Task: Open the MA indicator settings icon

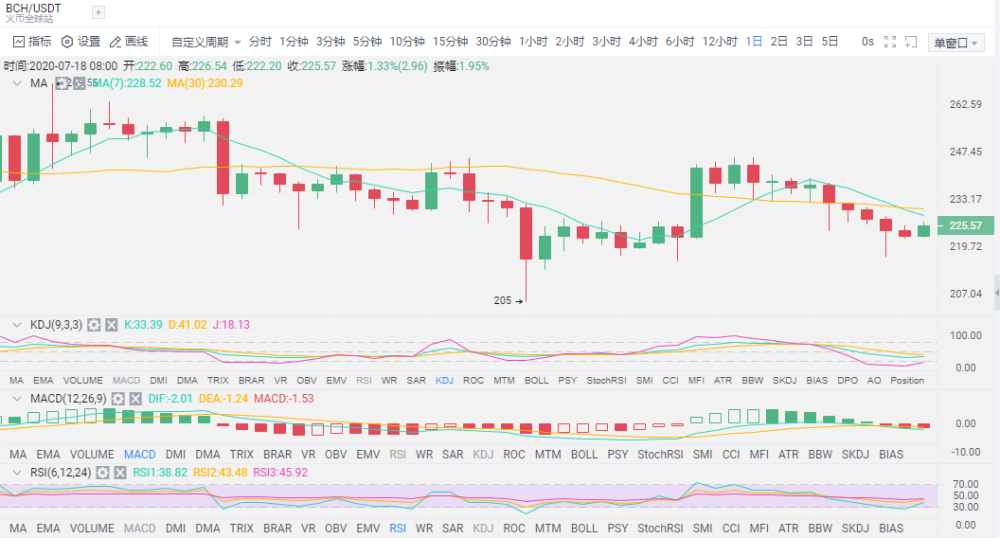Action: pos(61,84)
